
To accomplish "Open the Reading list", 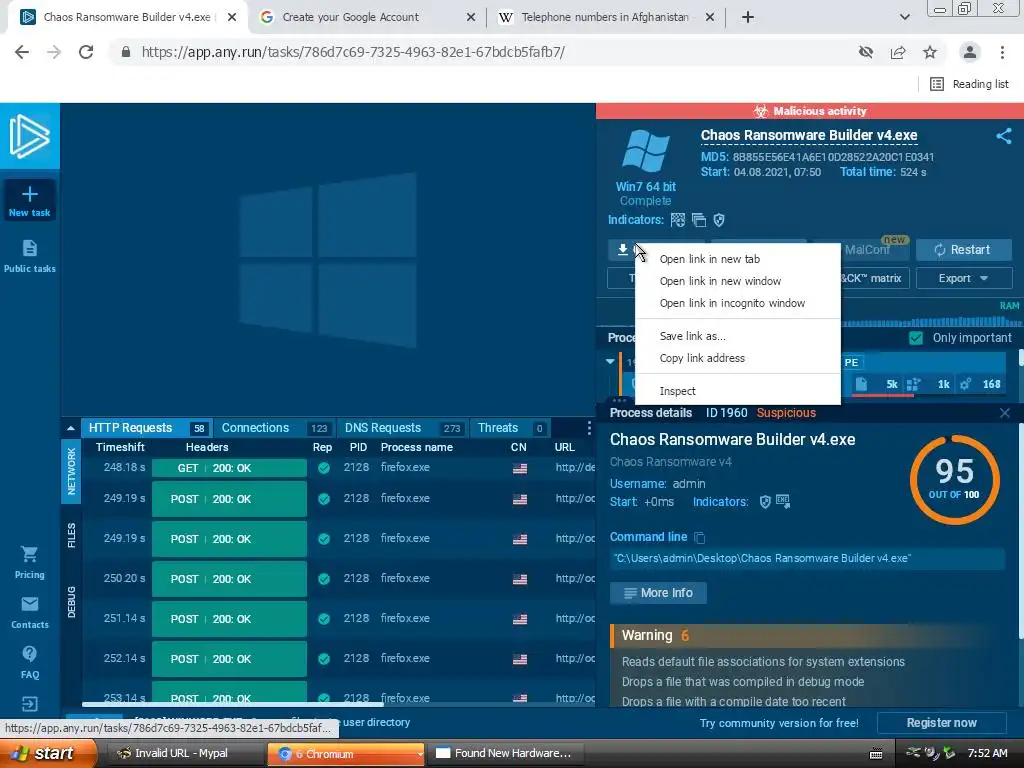I will pyautogui.click(x=969, y=84).
